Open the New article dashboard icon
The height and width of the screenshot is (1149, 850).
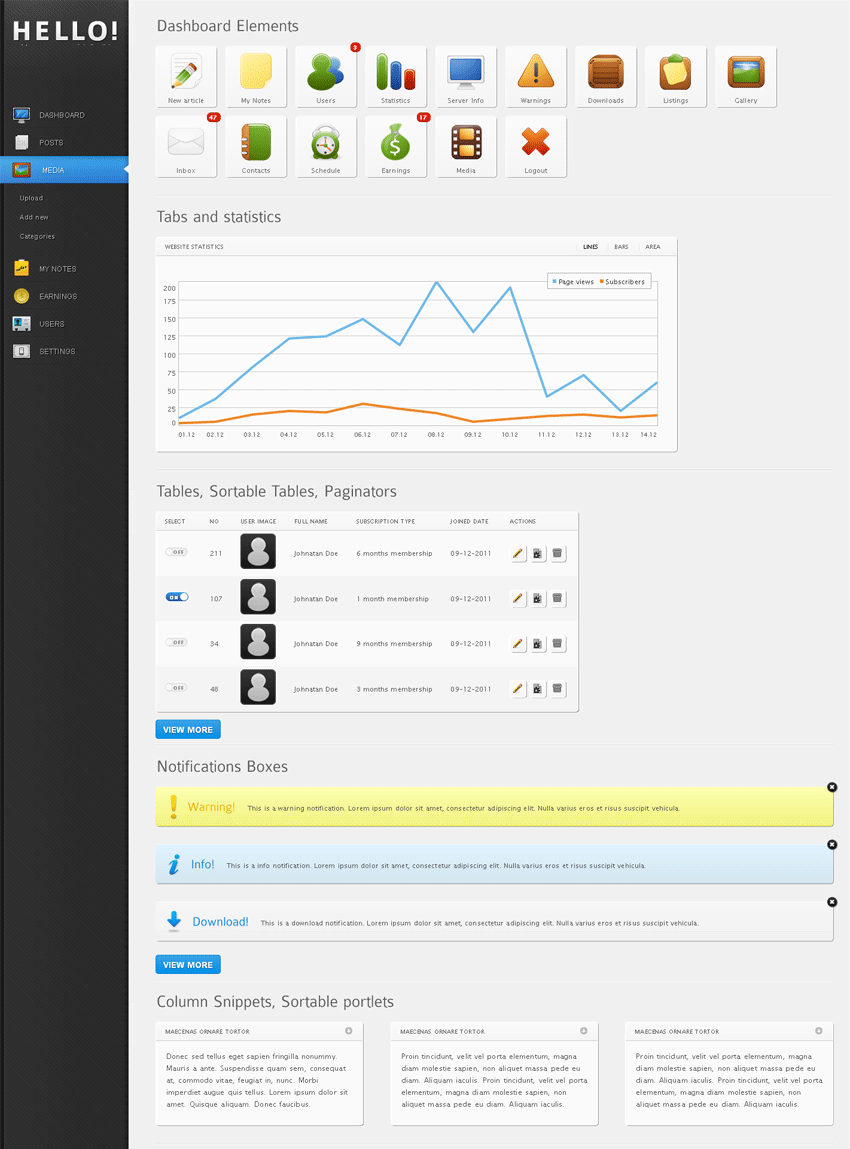click(186, 76)
